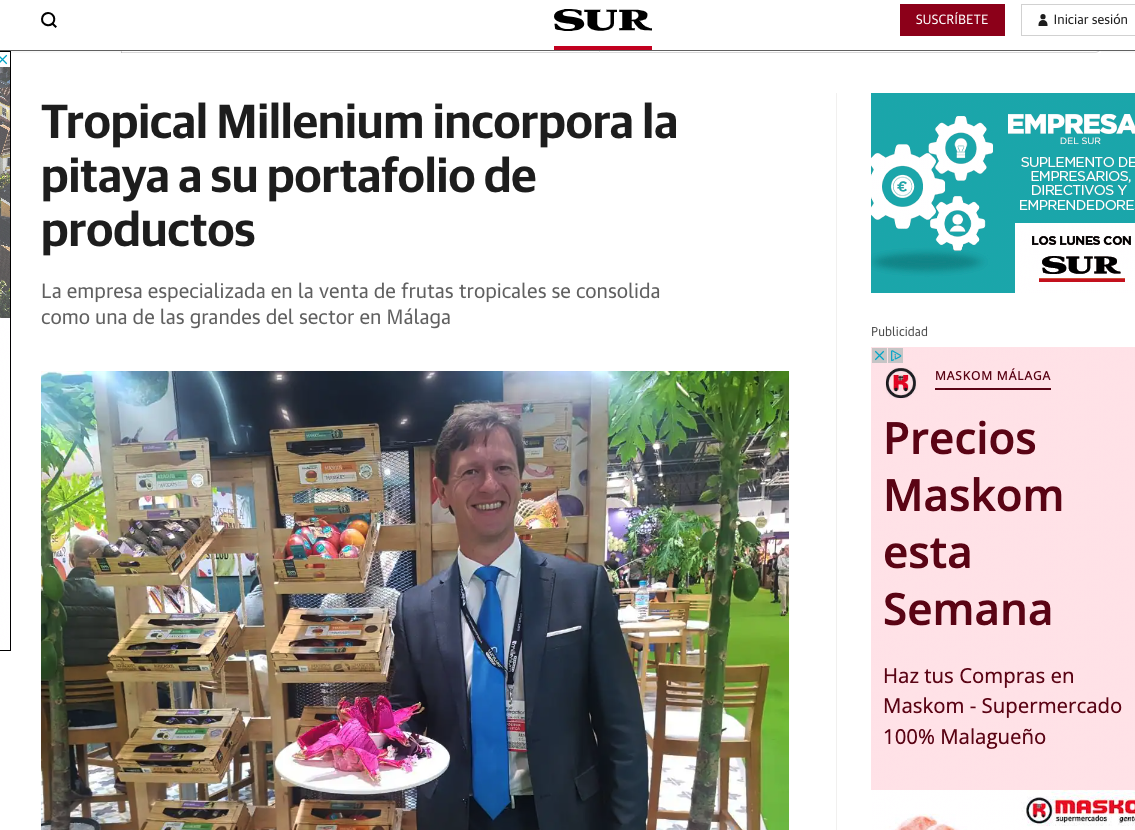1135x830 pixels.
Task: Click the Publicidad label
Action: pyautogui.click(x=899, y=331)
